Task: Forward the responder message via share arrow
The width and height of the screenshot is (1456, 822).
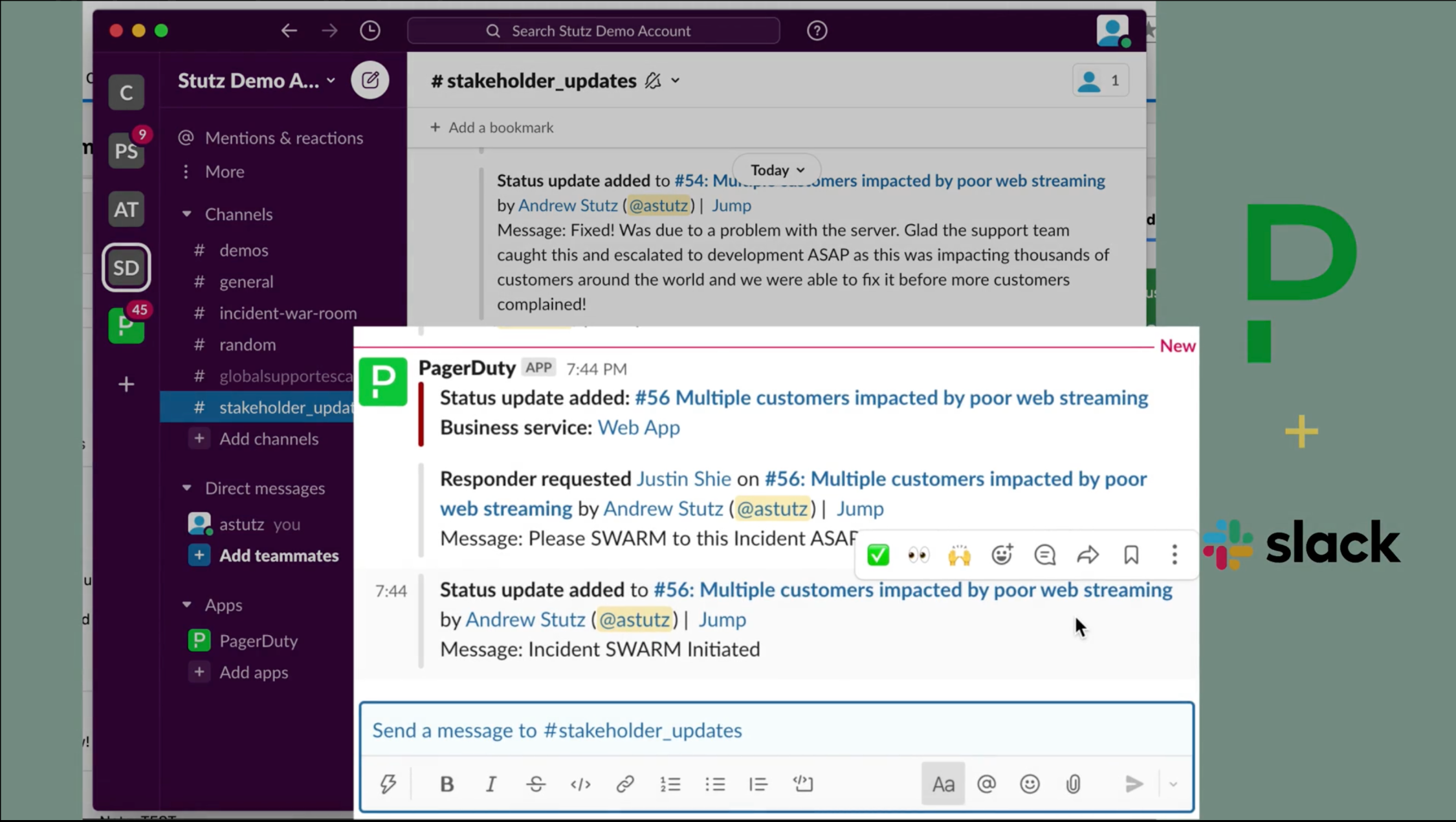Action: point(1088,555)
